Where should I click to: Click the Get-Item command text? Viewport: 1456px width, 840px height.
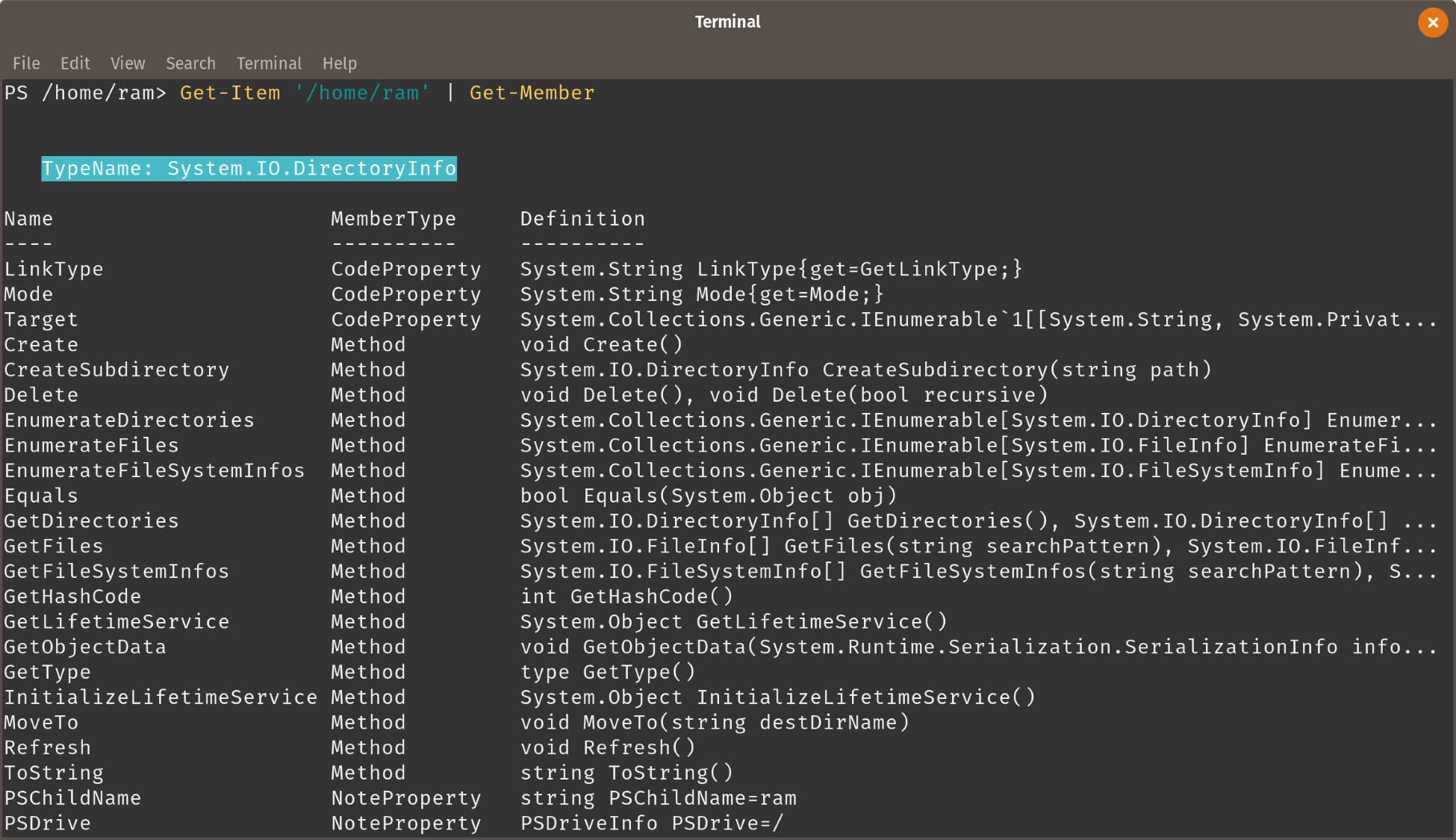230,93
